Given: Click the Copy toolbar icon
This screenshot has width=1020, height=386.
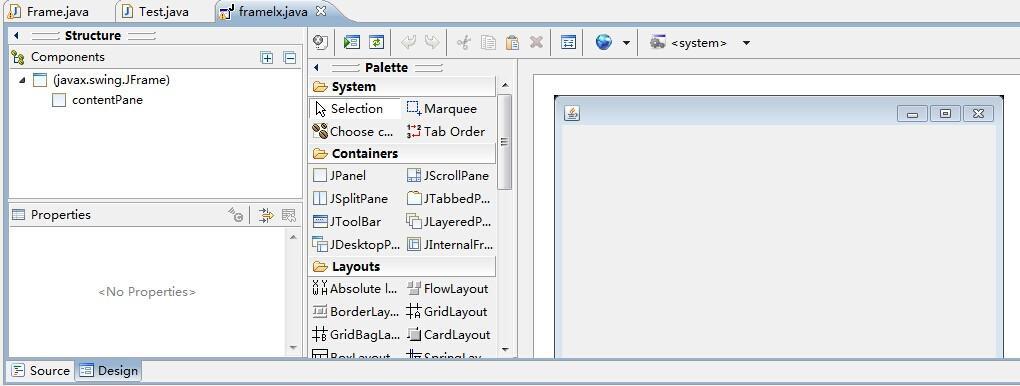Looking at the screenshot, I should coord(488,43).
